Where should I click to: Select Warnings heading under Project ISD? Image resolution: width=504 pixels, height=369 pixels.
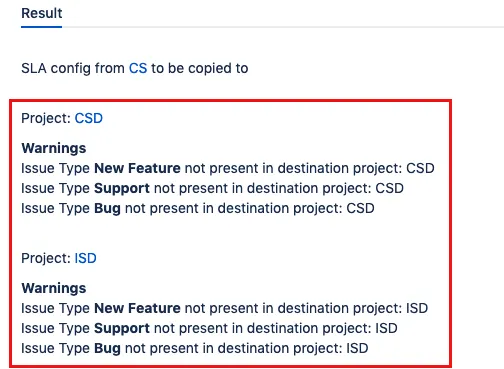54,288
